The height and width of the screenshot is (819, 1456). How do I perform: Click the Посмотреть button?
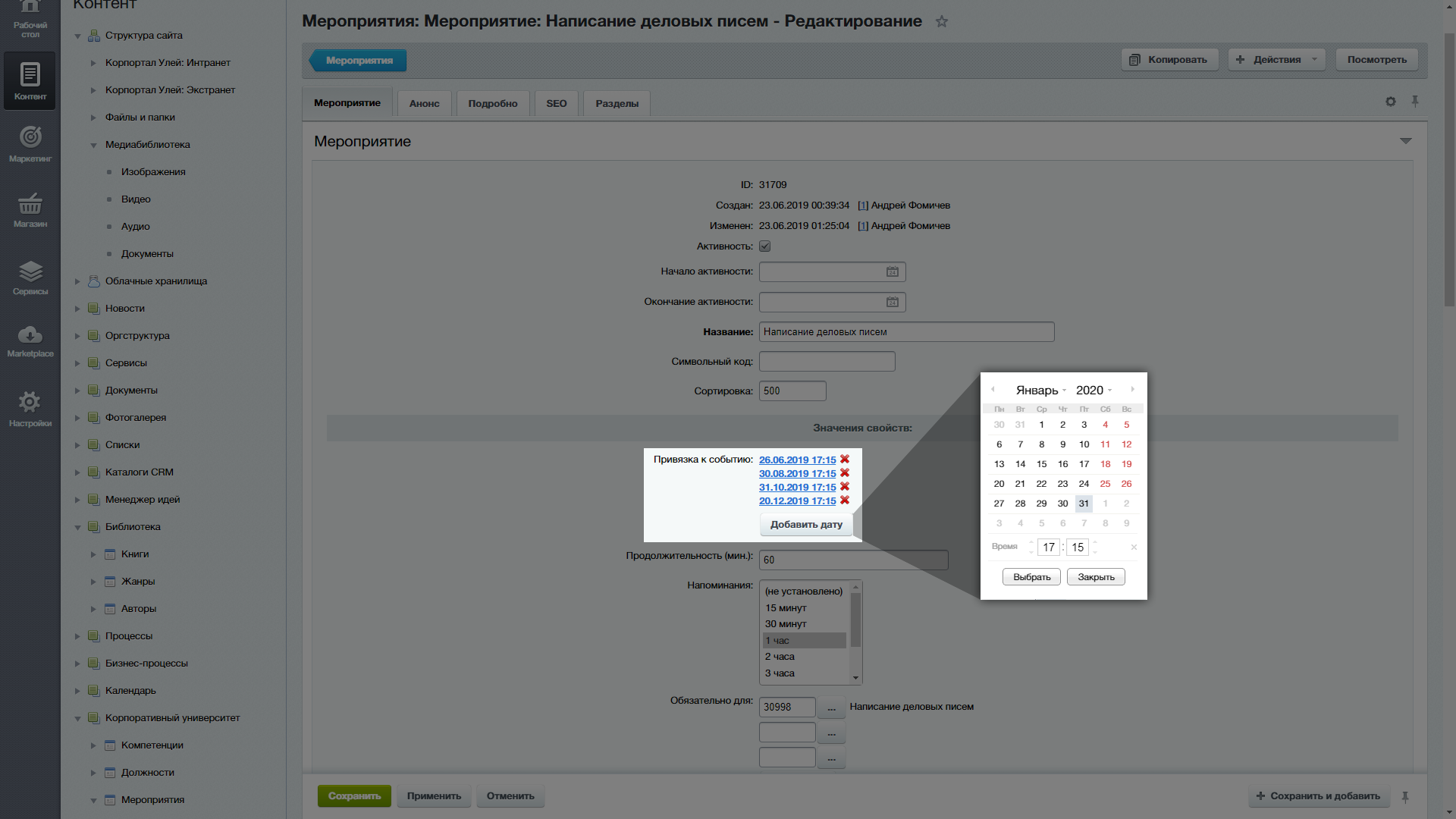(1376, 60)
